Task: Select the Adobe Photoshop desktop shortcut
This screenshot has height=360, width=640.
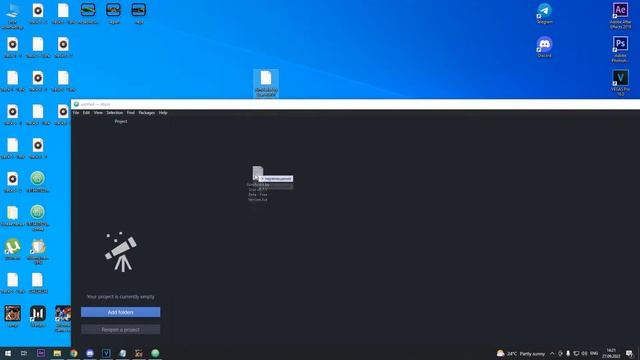Action: pyautogui.click(x=620, y=49)
